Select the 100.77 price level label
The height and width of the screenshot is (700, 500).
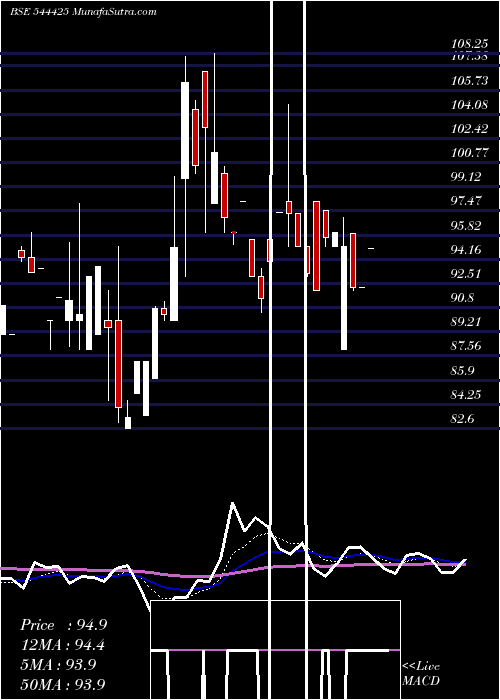(x=469, y=153)
